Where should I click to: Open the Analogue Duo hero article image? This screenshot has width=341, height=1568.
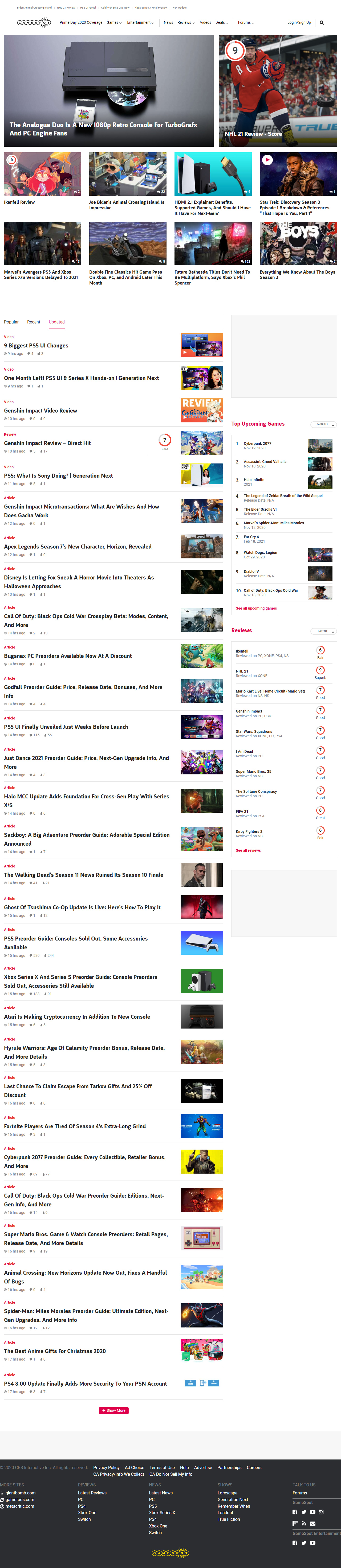[x=109, y=91]
